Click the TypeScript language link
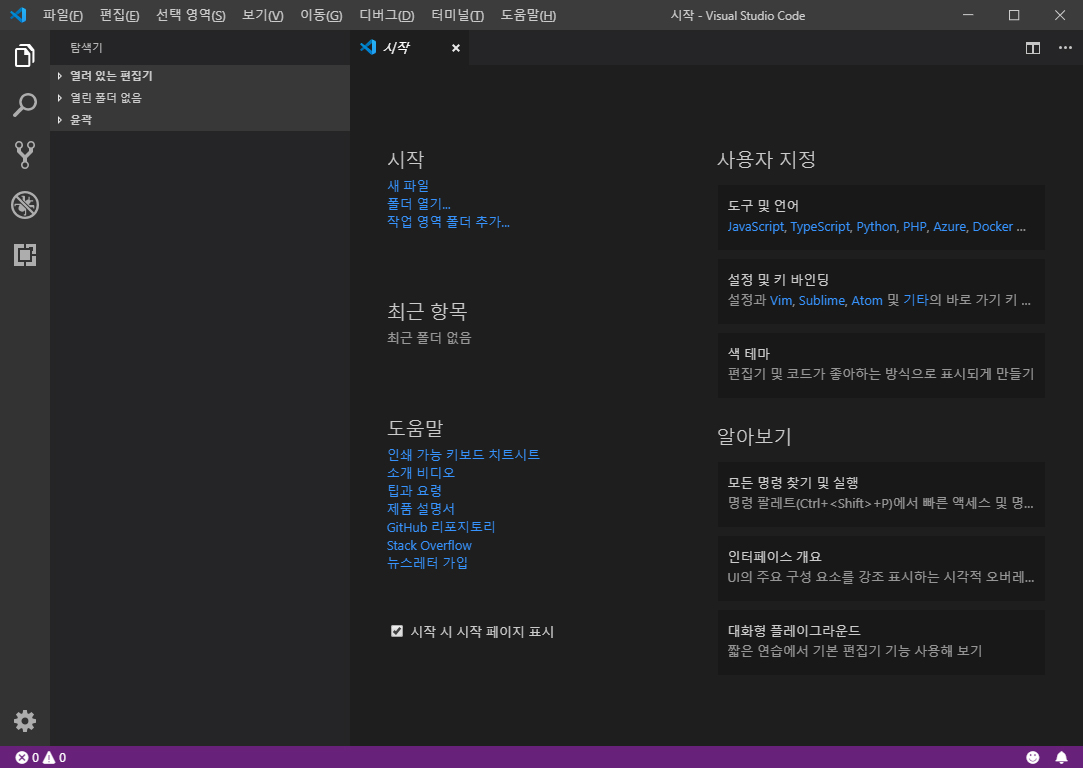 820,227
